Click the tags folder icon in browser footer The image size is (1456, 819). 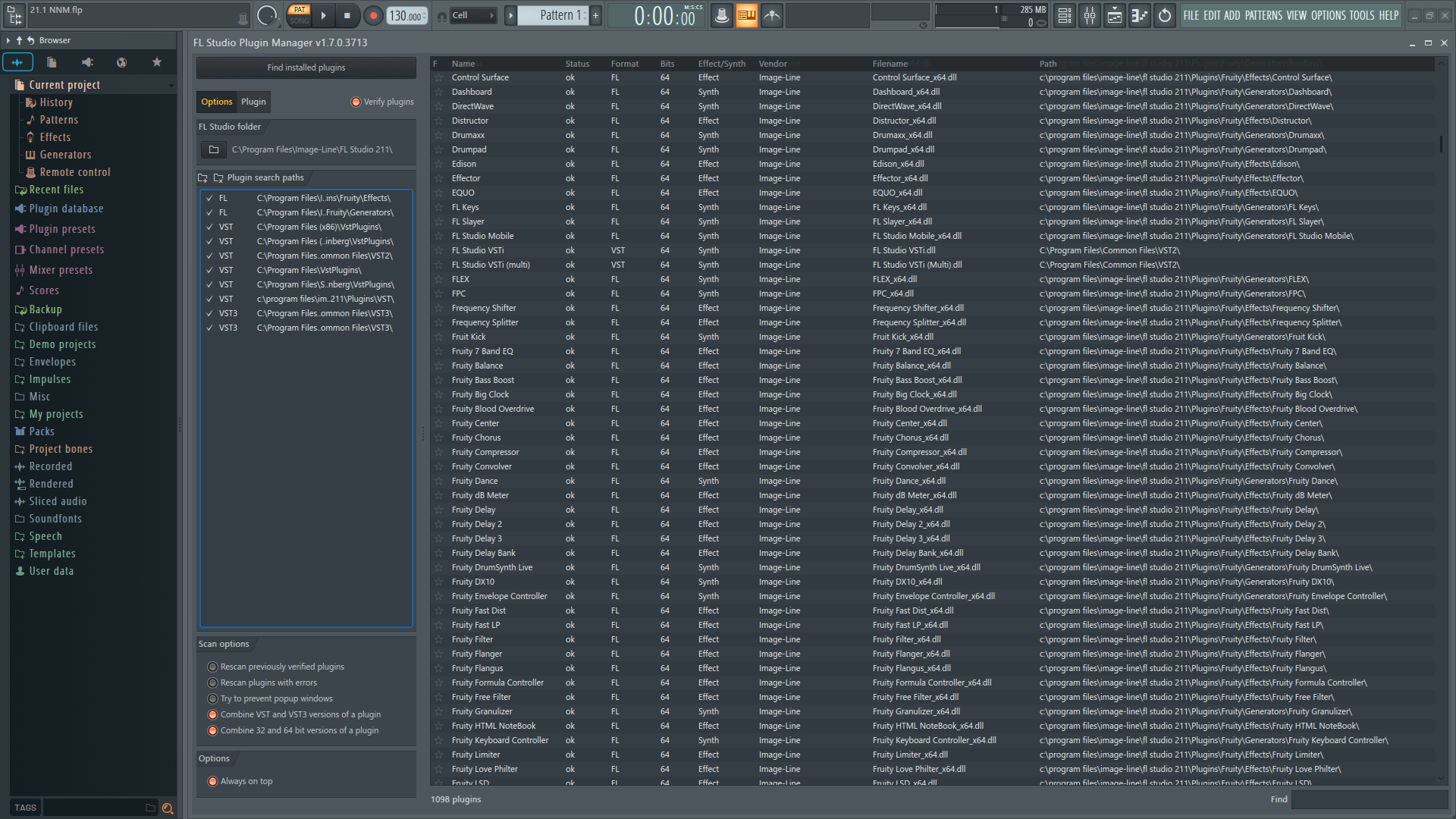[x=150, y=808]
